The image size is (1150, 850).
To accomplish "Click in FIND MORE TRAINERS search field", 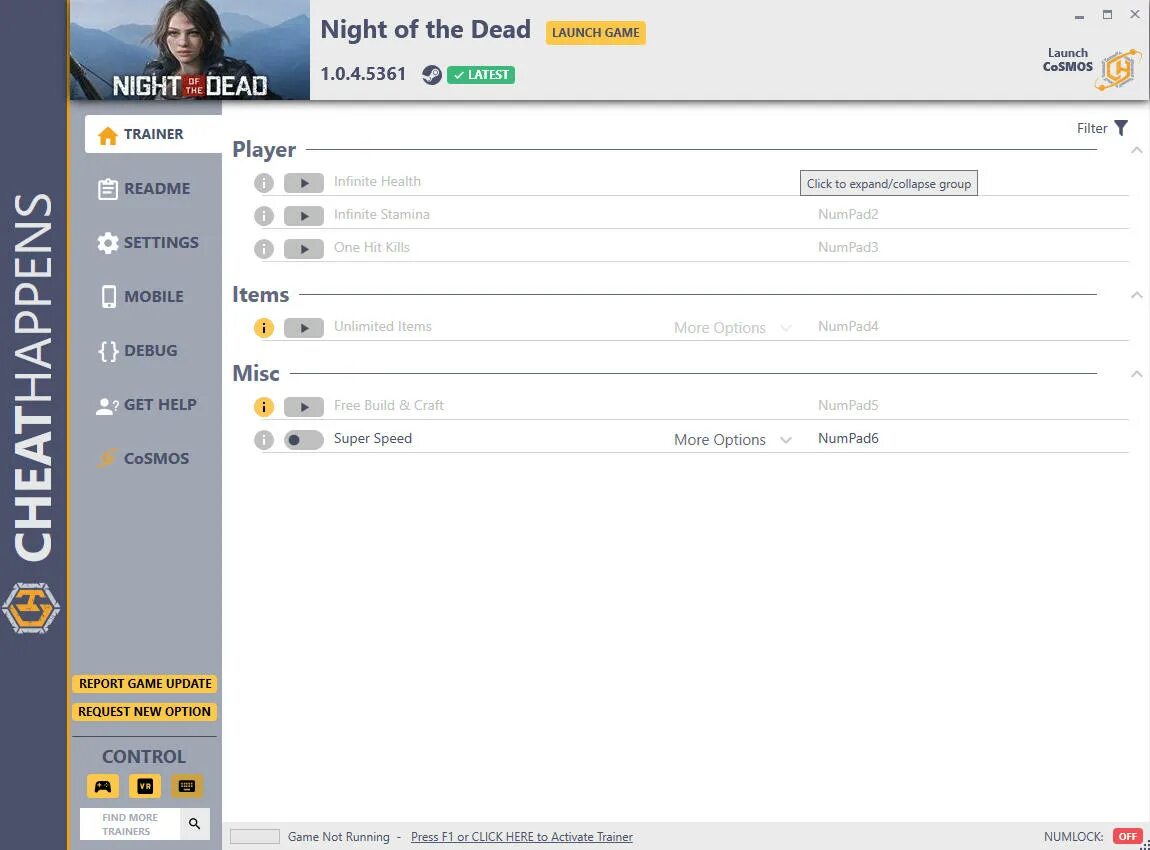I will coord(130,824).
